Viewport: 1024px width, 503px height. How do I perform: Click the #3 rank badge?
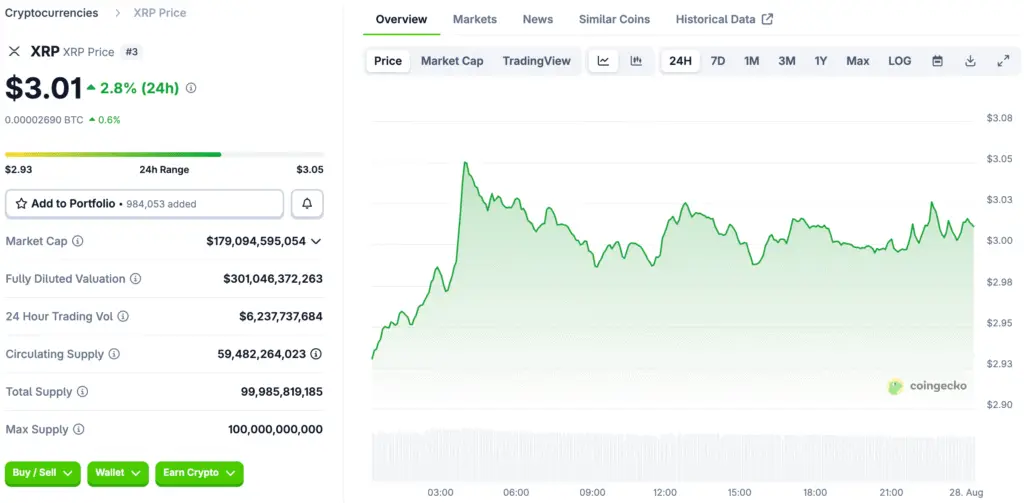(131, 52)
